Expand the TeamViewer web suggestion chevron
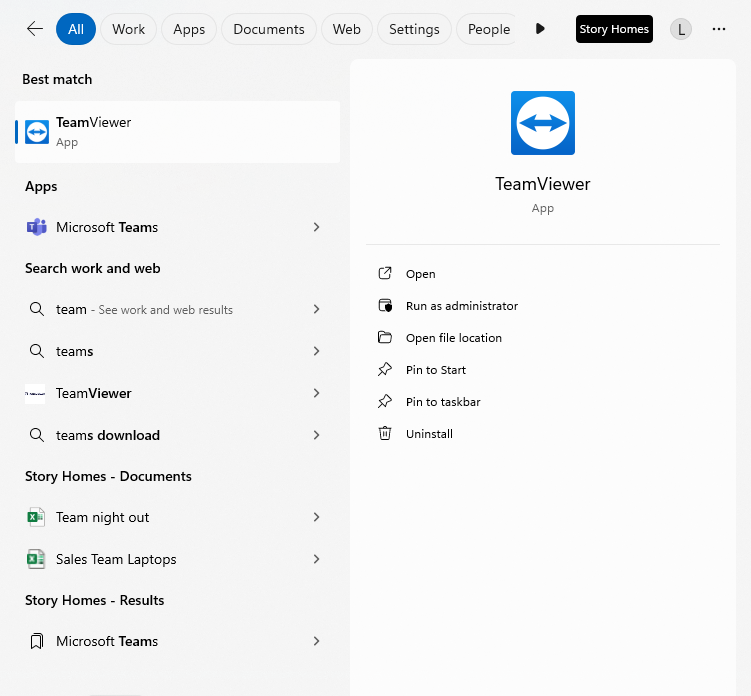The width and height of the screenshot is (751, 696). click(x=316, y=393)
